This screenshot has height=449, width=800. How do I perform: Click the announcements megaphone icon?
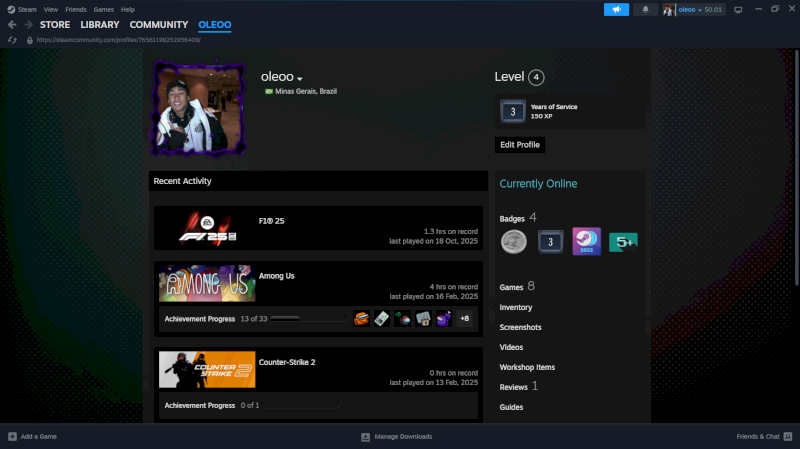point(616,9)
